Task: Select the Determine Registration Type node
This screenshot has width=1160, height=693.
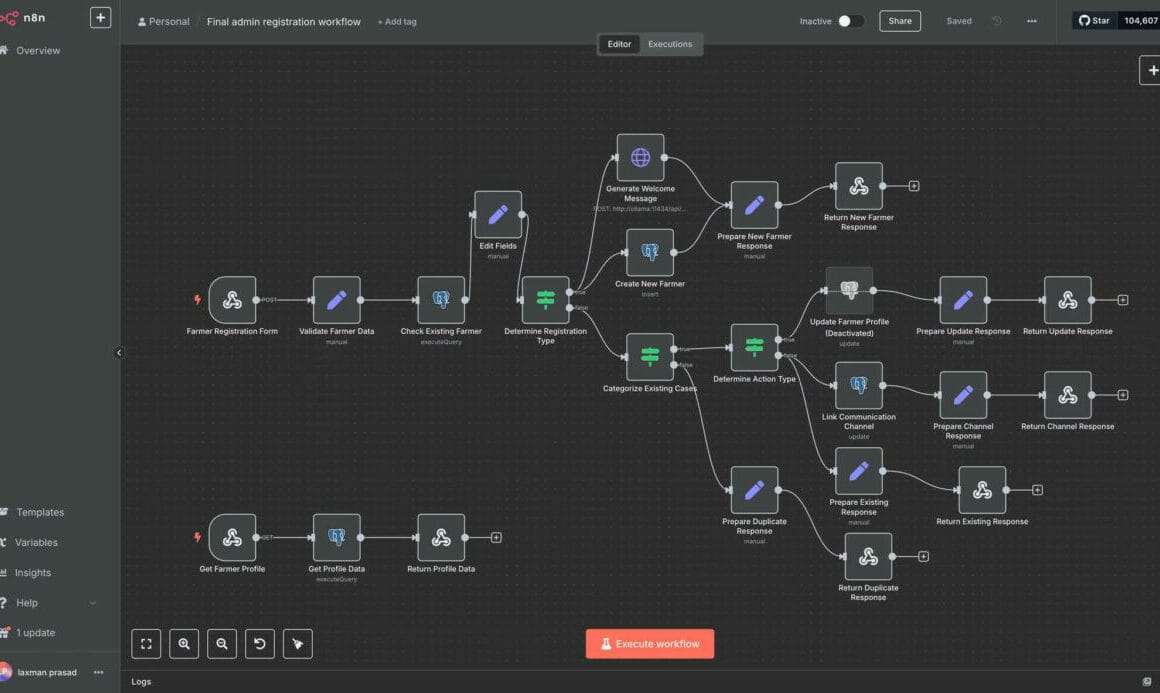Action: coord(545,300)
